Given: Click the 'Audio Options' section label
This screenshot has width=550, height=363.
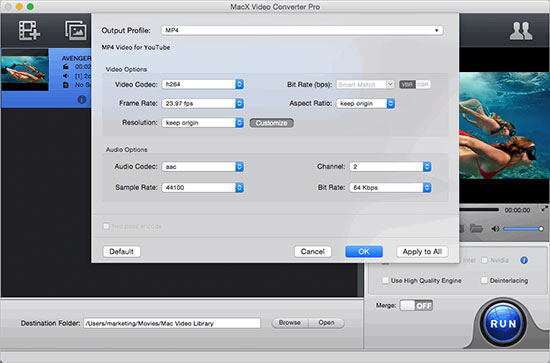Looking at the screenshot, I should click(x=127, y=150).
